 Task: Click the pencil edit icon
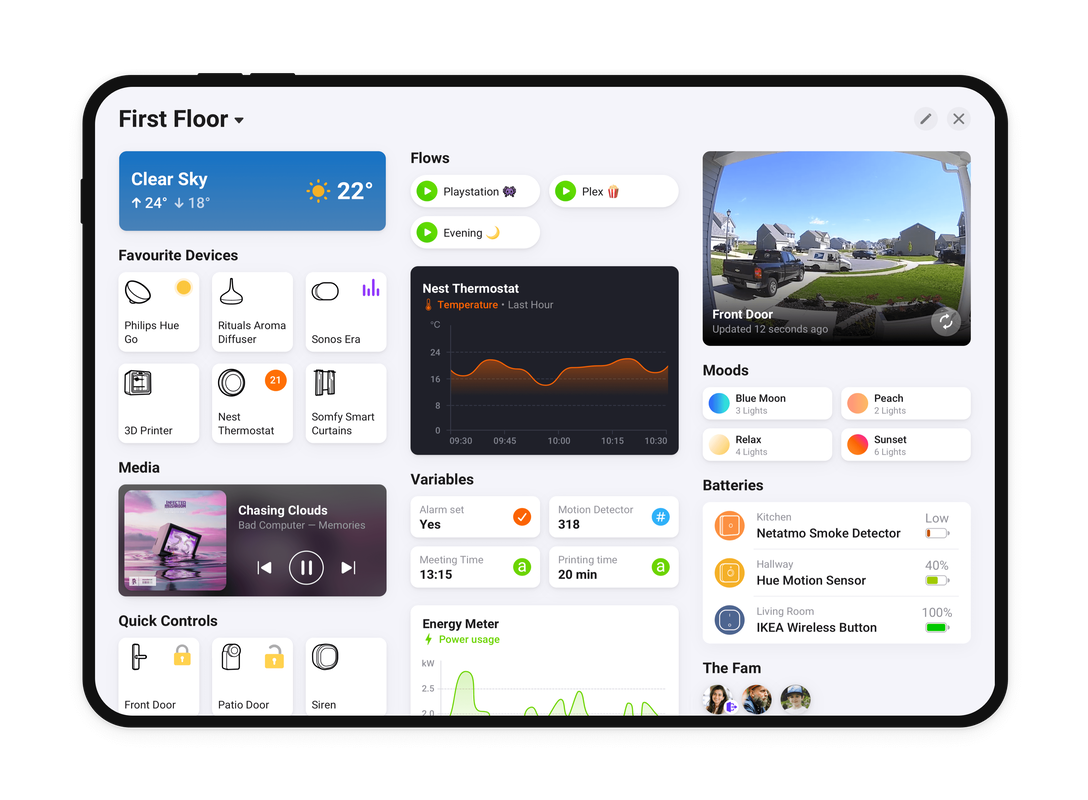coord(926,119)
